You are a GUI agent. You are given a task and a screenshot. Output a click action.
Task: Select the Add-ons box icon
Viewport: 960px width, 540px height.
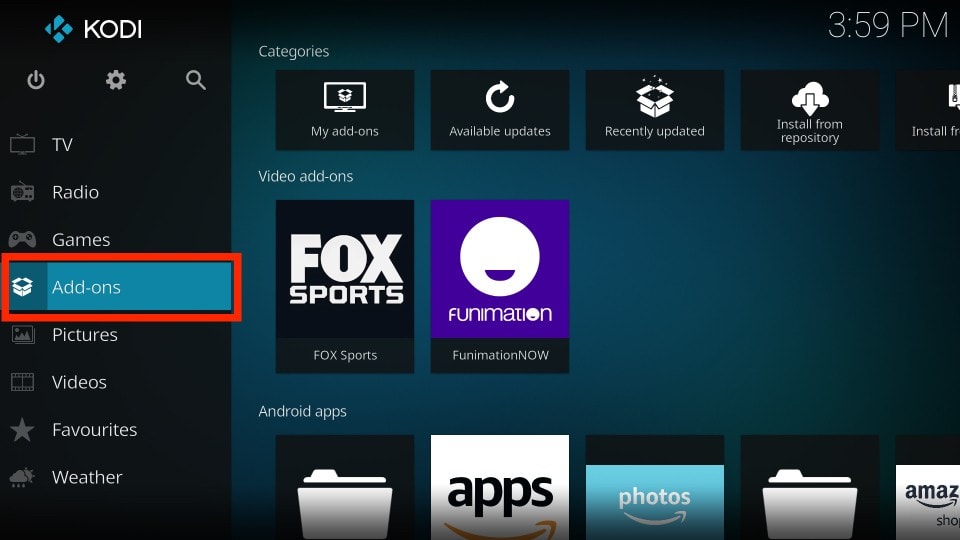23,287
